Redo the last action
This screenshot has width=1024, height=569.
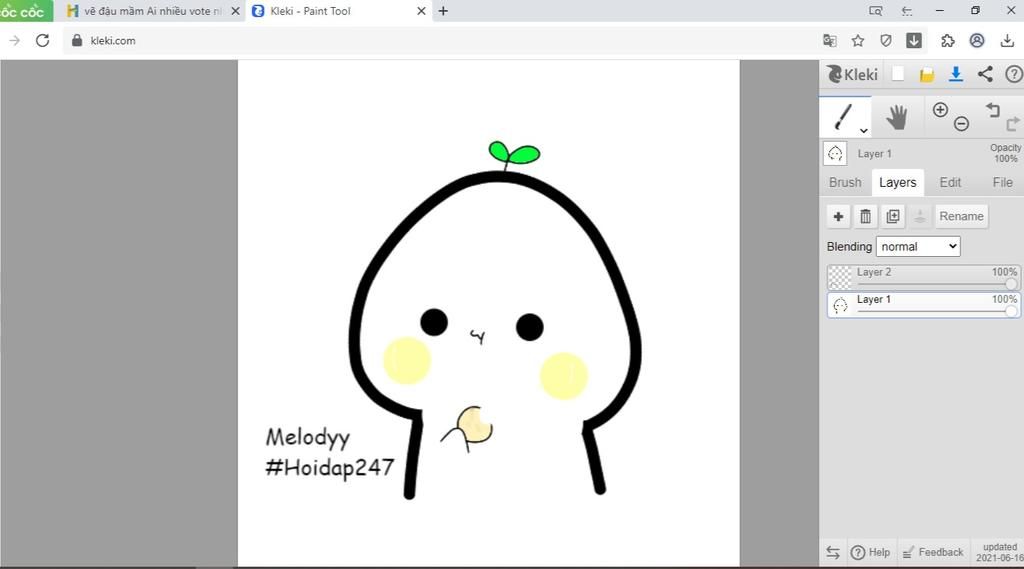[1013, 123]
